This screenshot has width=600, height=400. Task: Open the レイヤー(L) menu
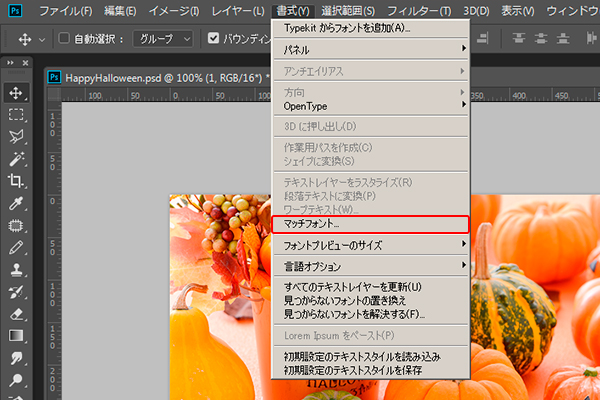(238, 11)
